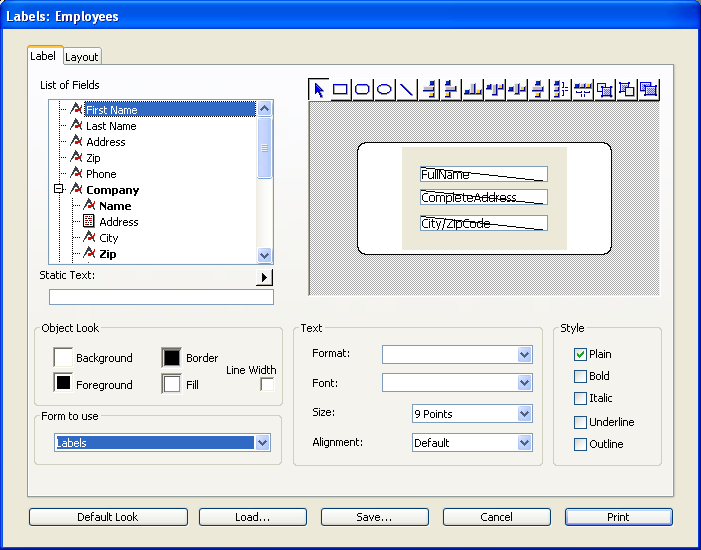Image resolution: width=701 pixels, height=550 pixels.
Task: Toggle the Underline checkbox
Action: pyautogui.click(x=580, y=422)
